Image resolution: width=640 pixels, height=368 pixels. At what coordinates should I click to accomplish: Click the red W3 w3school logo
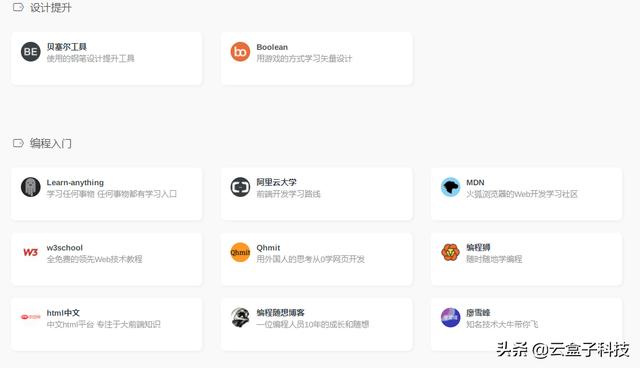tap(31, 253)
